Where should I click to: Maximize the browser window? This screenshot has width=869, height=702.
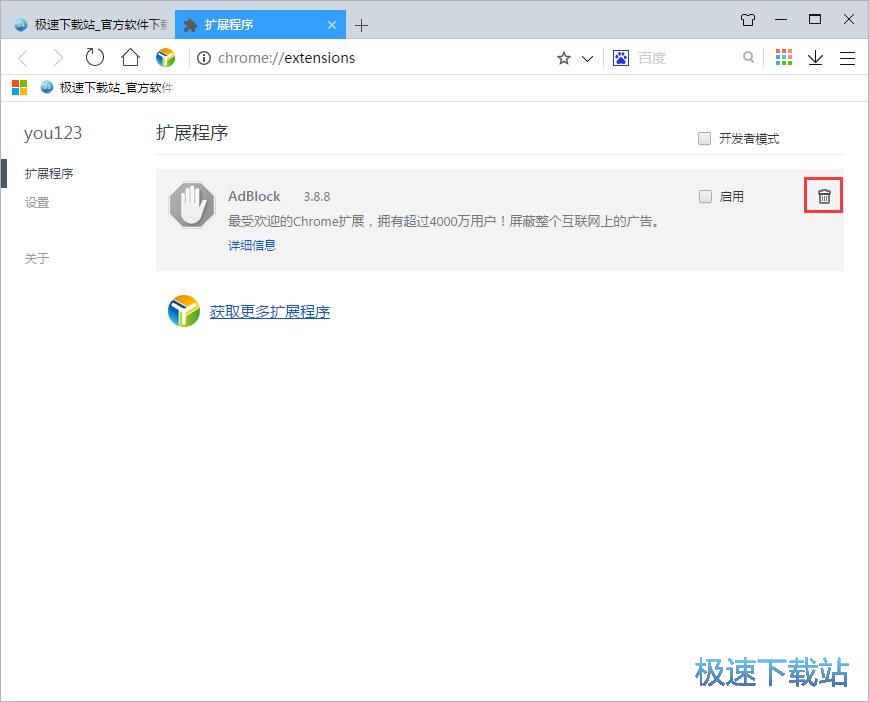815,19
